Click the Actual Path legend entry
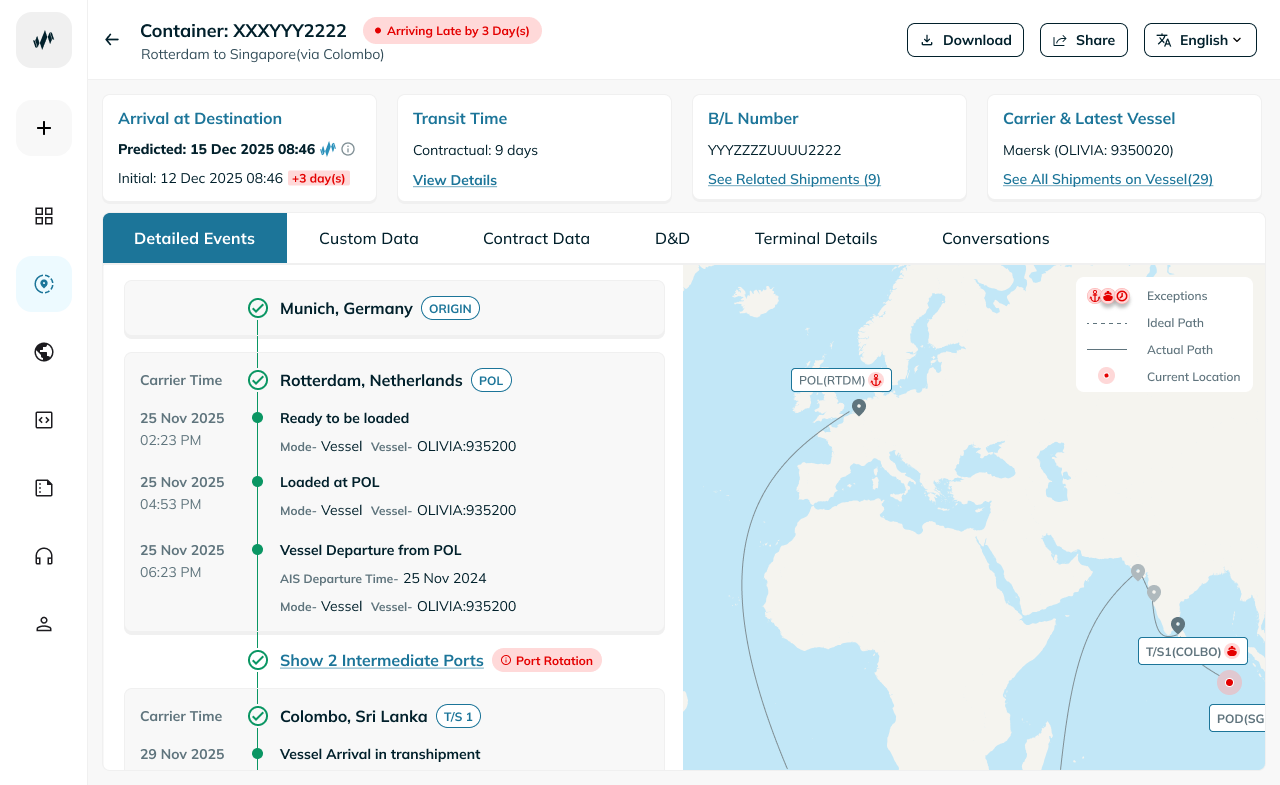1280x785 pixels. click(x=1150, y=350)
